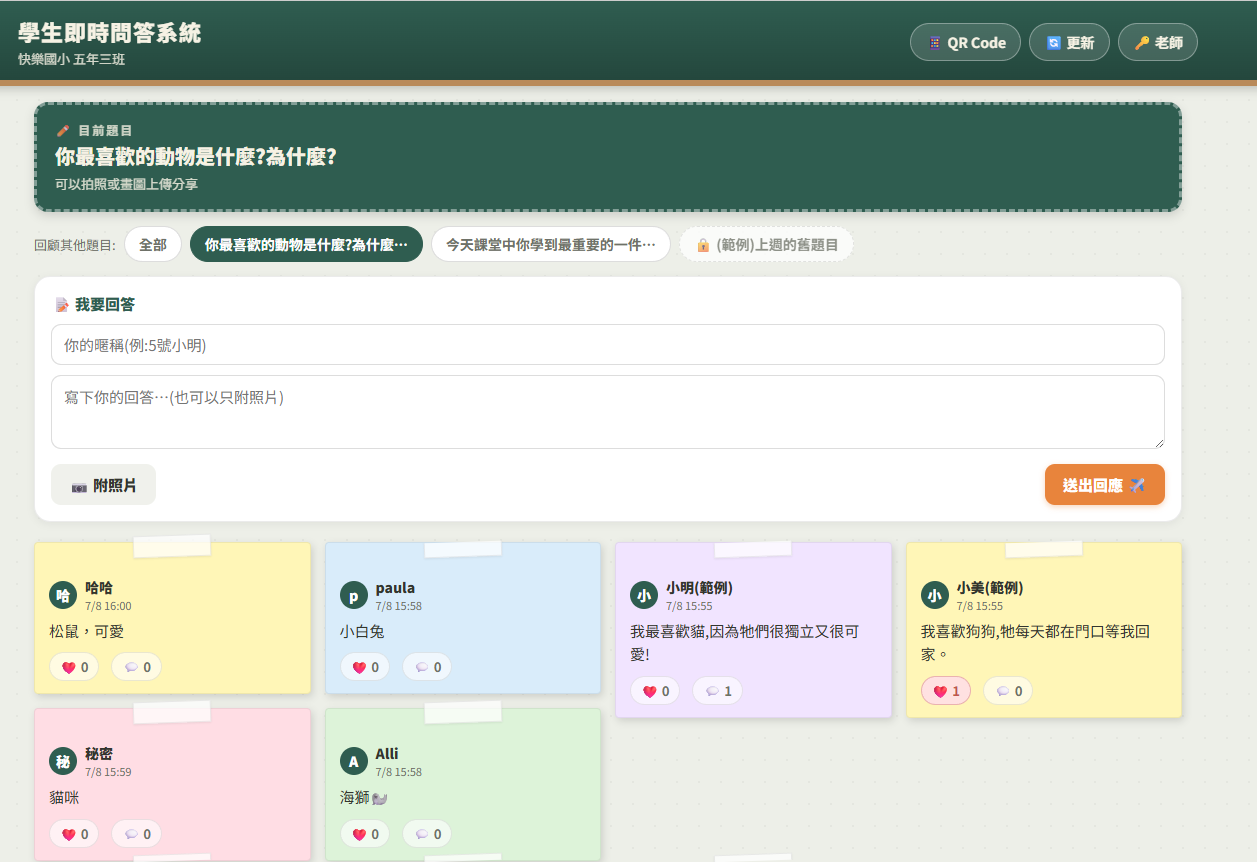Open comments on paula's post
This screenshot has height=862, width=1257.
[x=427, y=667]
